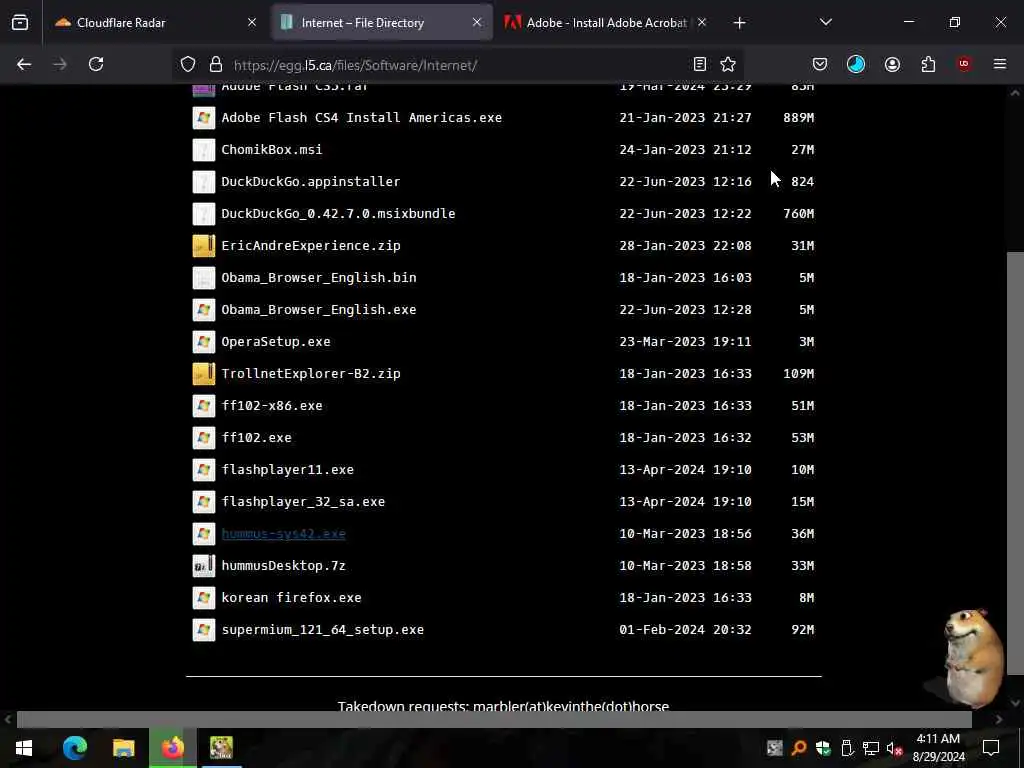
Task: Click the DuckDuckGo.appinstaller file icon
Action: [x=204, y=182]
